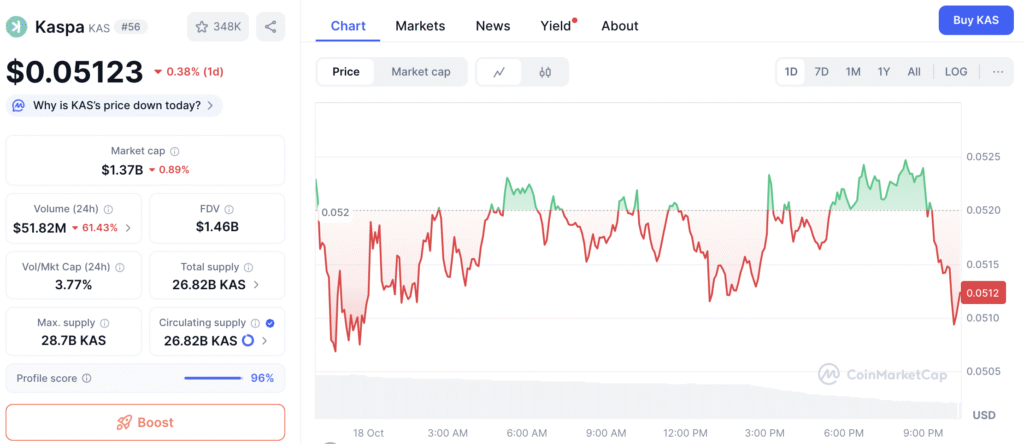
Task: Expand Why is KAS's price down today
Action: [x=114, y=105]
